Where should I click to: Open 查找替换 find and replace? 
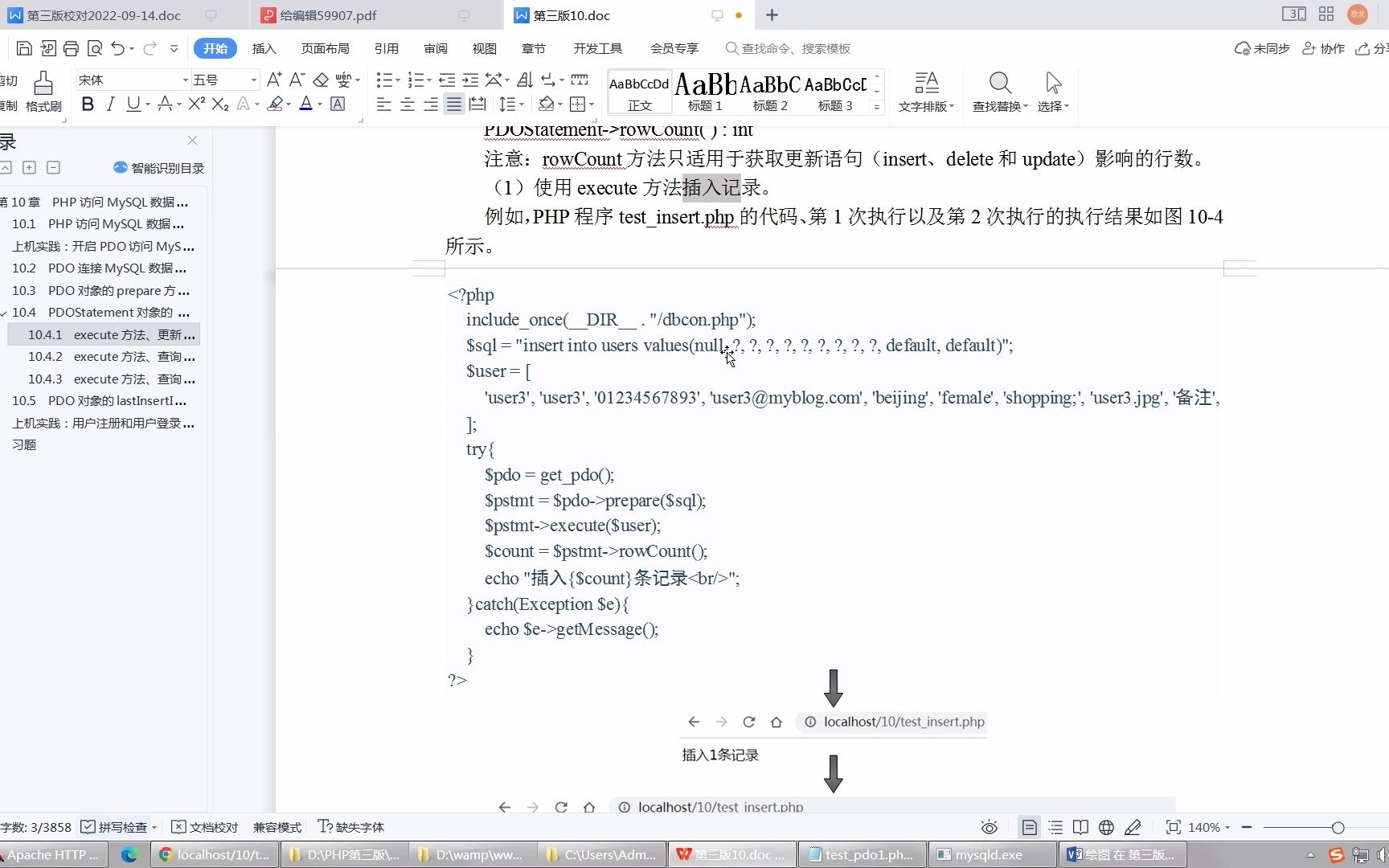1000,92
